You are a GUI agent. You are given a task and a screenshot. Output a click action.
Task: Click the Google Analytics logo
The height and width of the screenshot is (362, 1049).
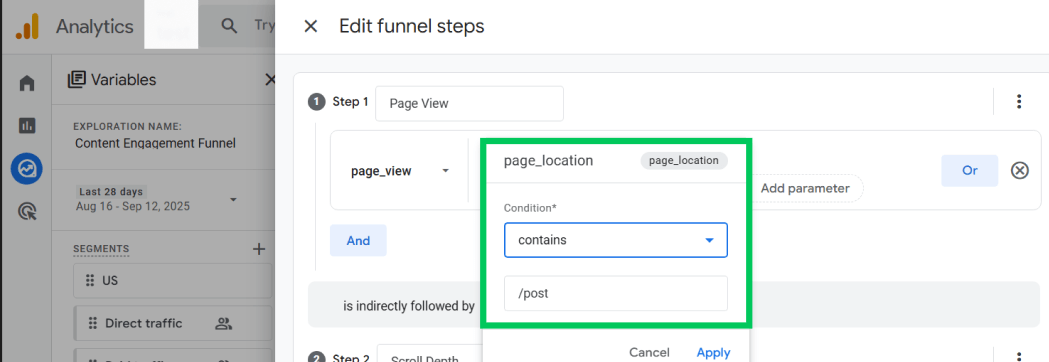27,27
